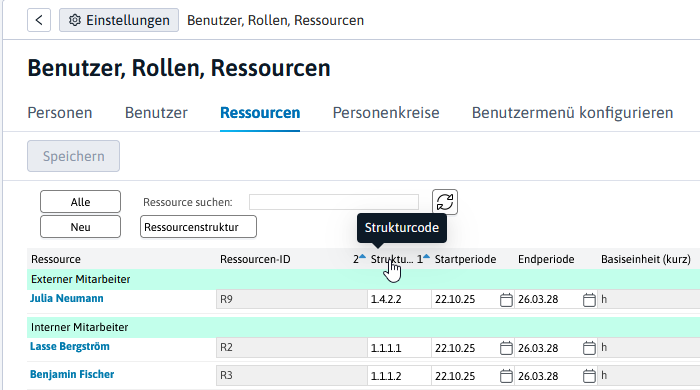Open Julia Neumann resource link
This screenshot has height=390, width=700.
[x=67, y=298]
